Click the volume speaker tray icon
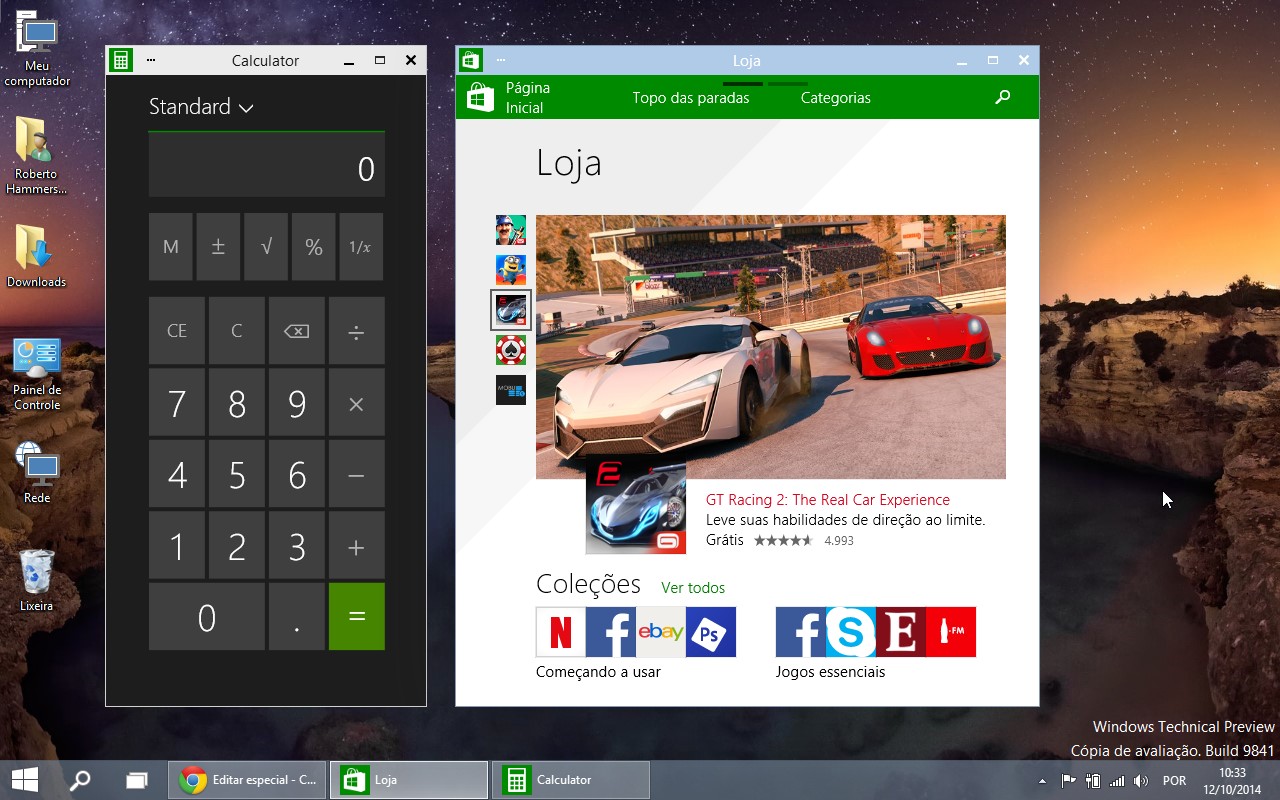Screen dimensions: 1280x800 pyautogui.click(x=1141, y=781)
